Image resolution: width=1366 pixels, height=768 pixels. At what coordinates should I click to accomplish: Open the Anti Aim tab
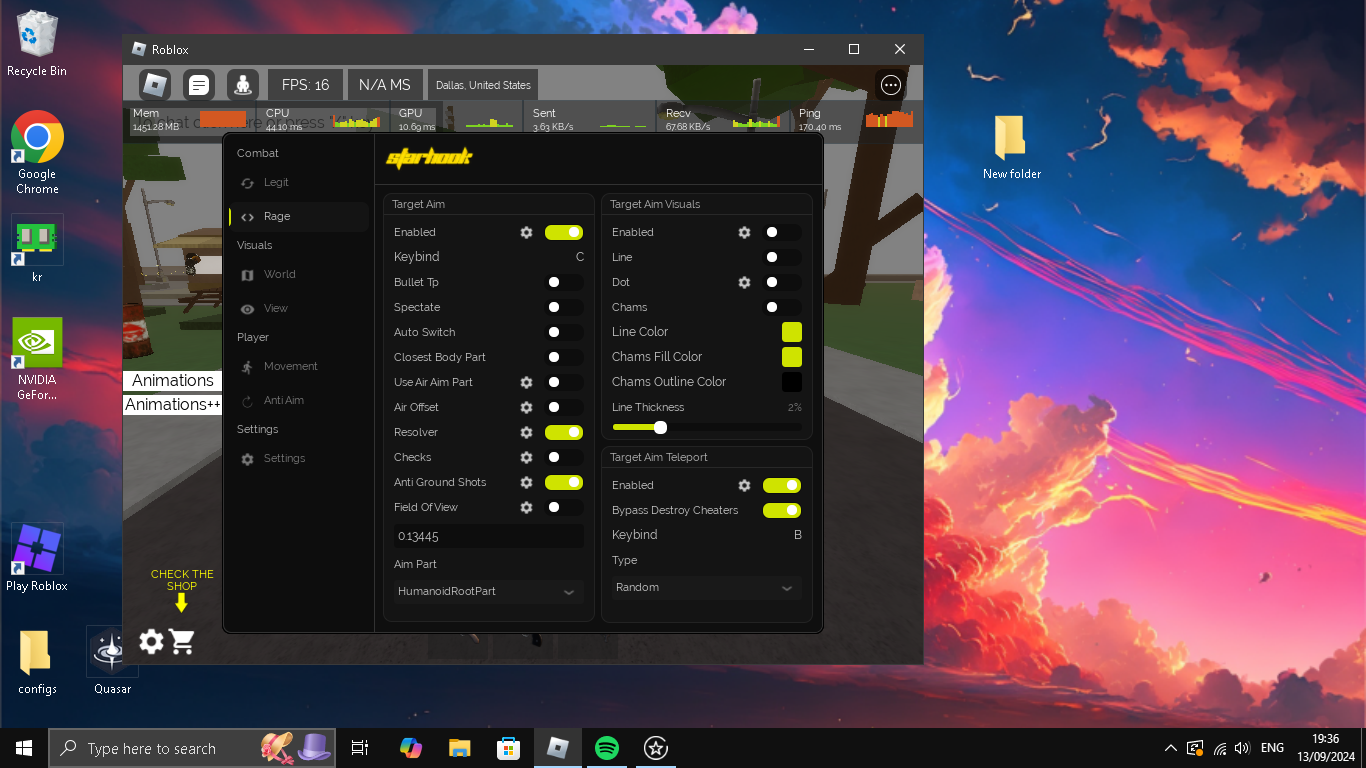(299, 400)
